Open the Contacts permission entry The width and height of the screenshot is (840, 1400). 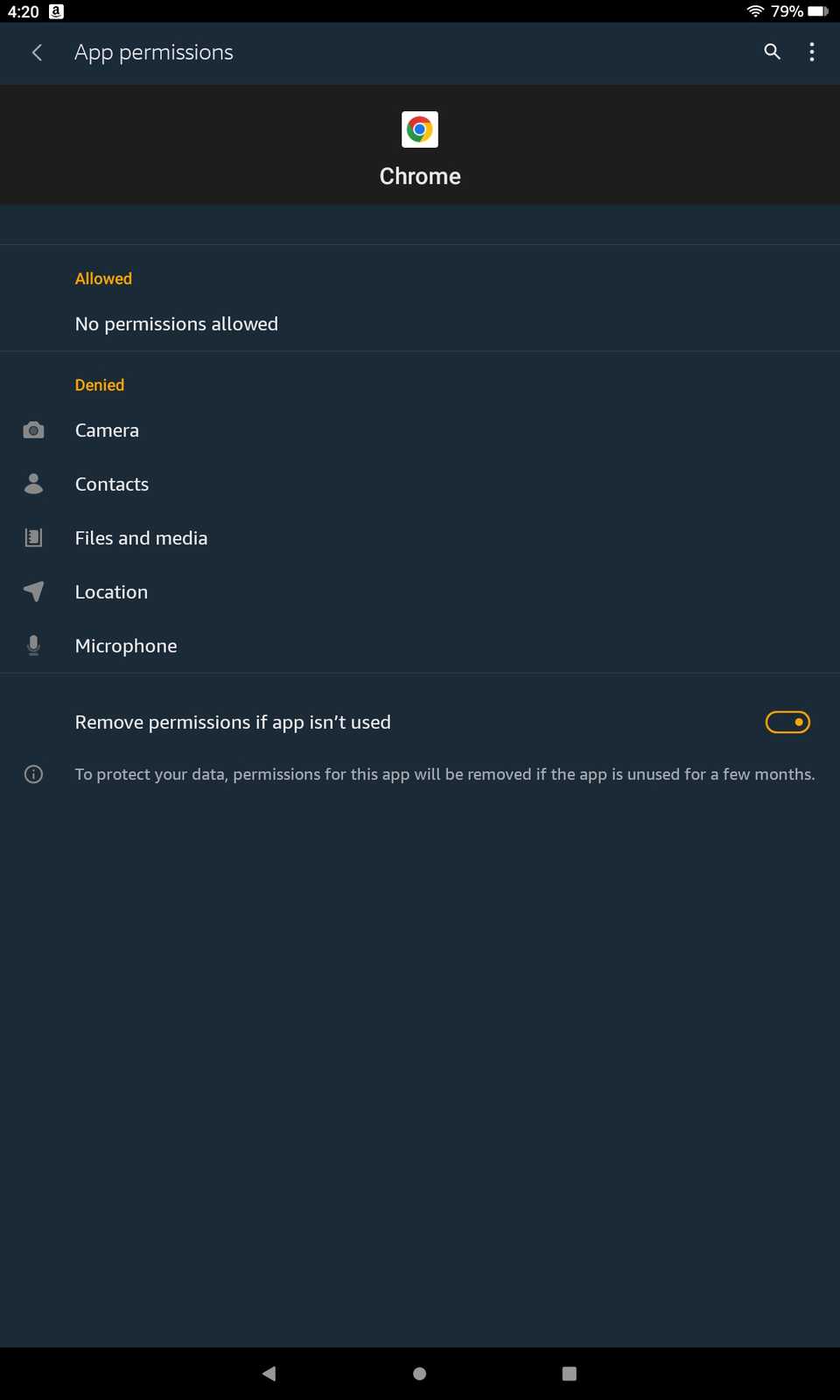(x=112, y=484)
